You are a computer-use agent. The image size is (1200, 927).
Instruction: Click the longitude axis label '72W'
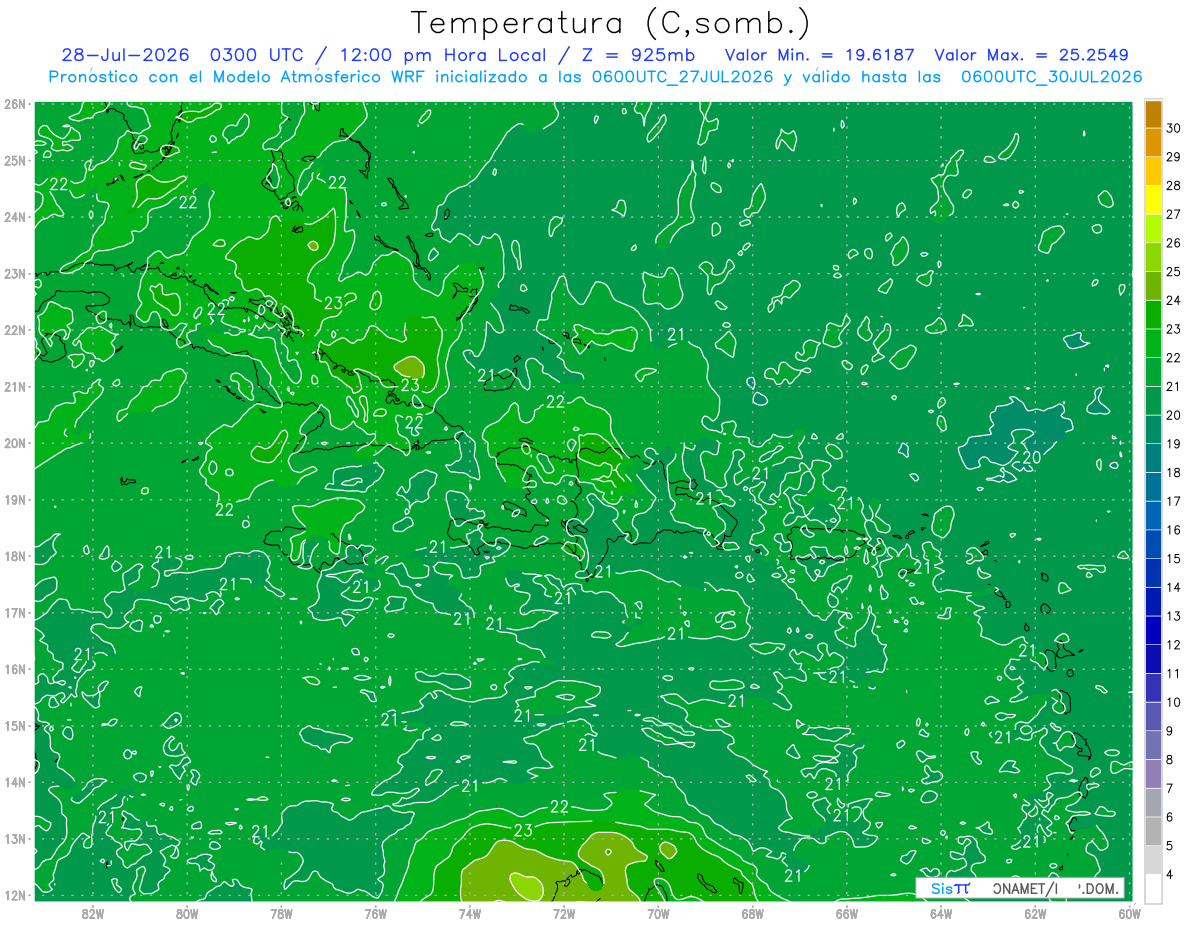click(564, 913)
